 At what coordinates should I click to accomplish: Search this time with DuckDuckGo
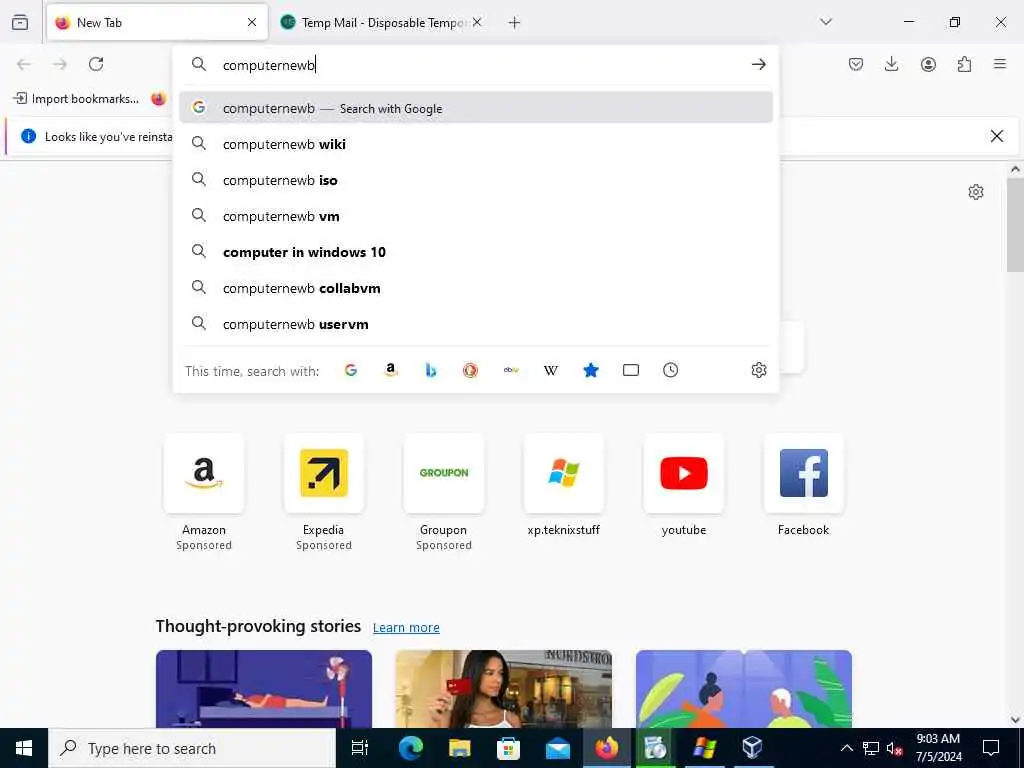(470, 370)
